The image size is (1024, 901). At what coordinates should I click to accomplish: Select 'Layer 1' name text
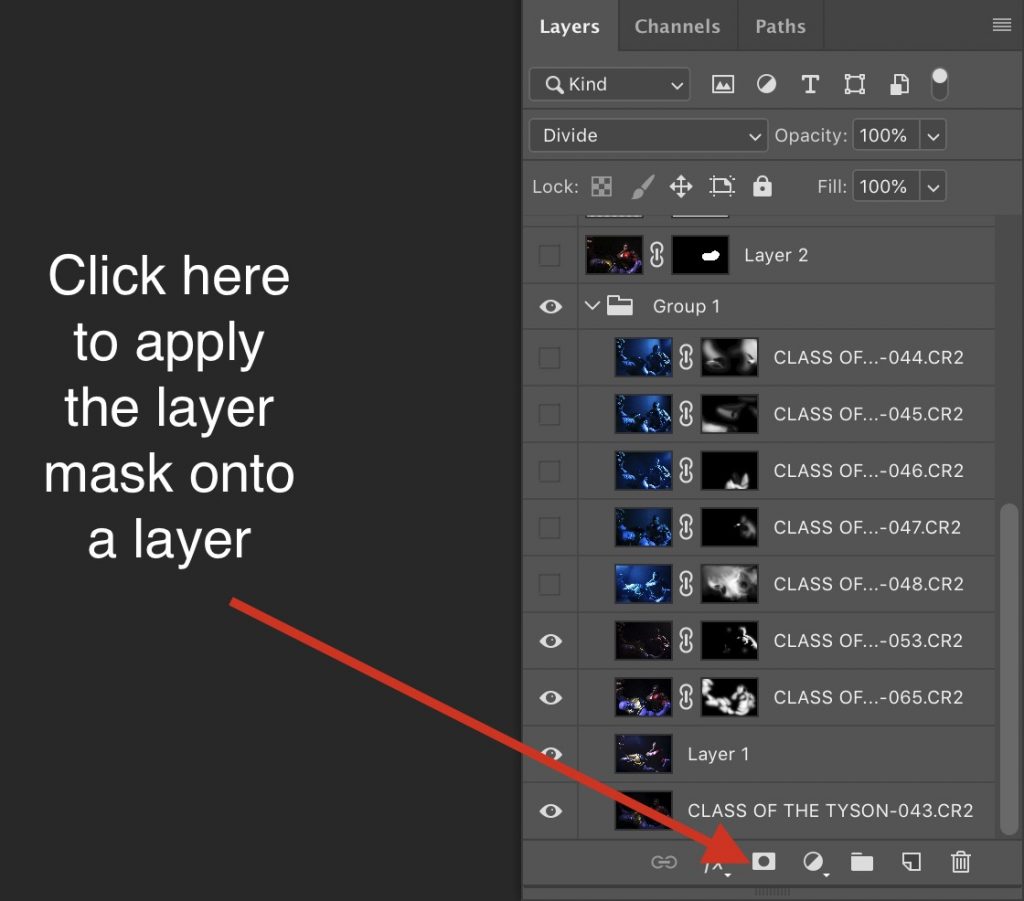tap(718, 754)
